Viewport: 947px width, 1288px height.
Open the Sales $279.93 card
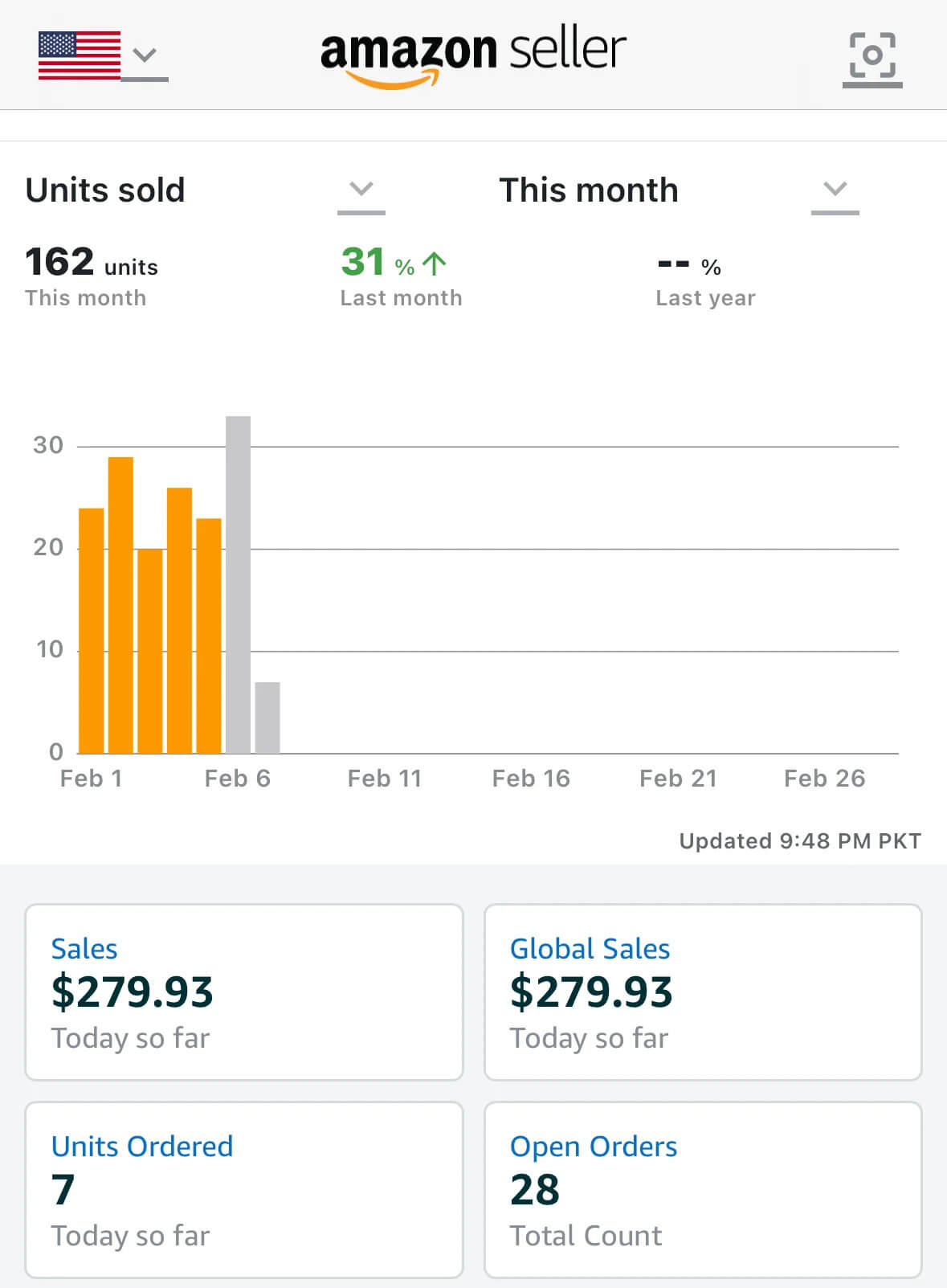[x=244, y=992]
